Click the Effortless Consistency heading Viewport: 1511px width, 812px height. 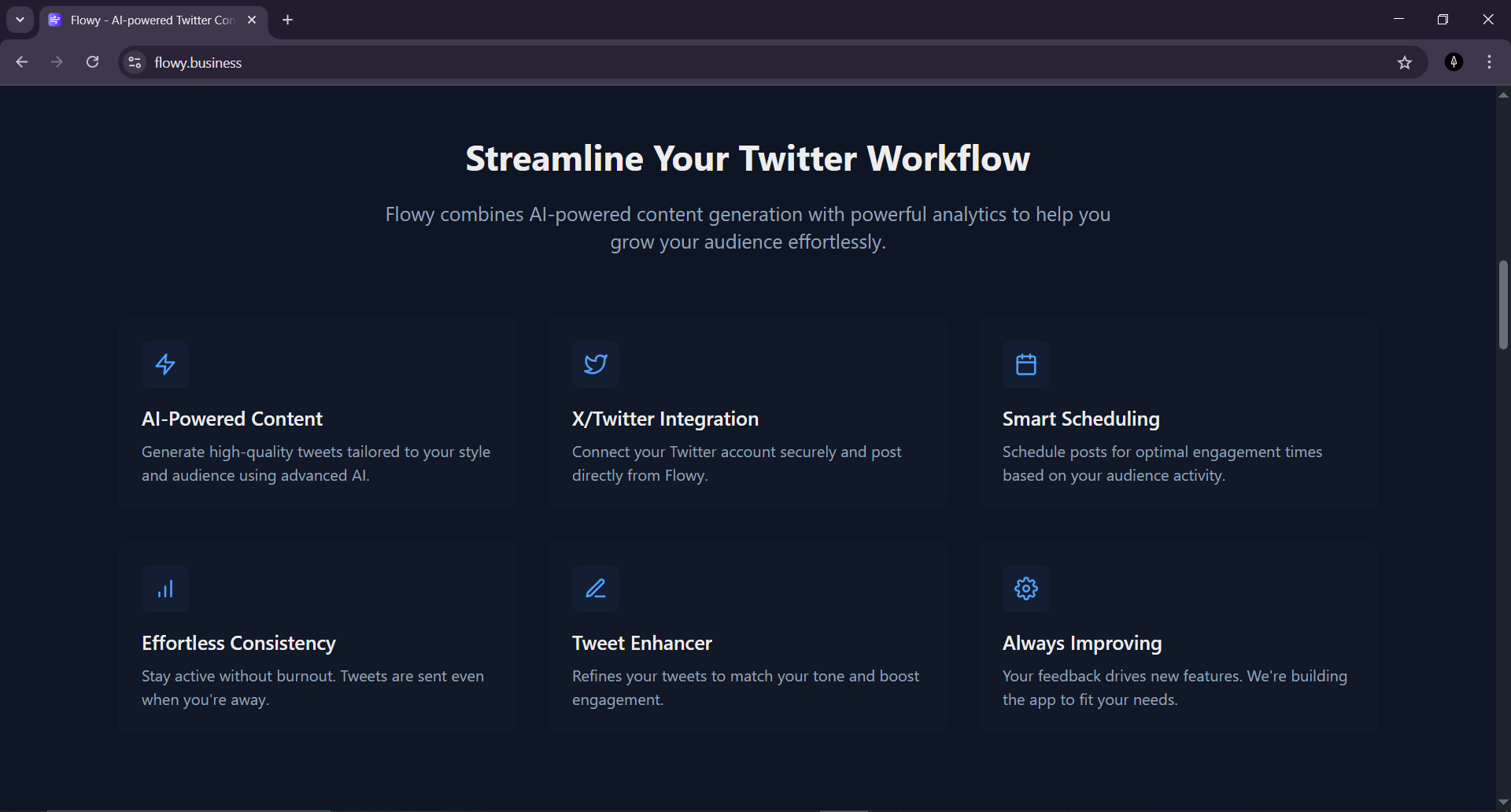[238, 644]
